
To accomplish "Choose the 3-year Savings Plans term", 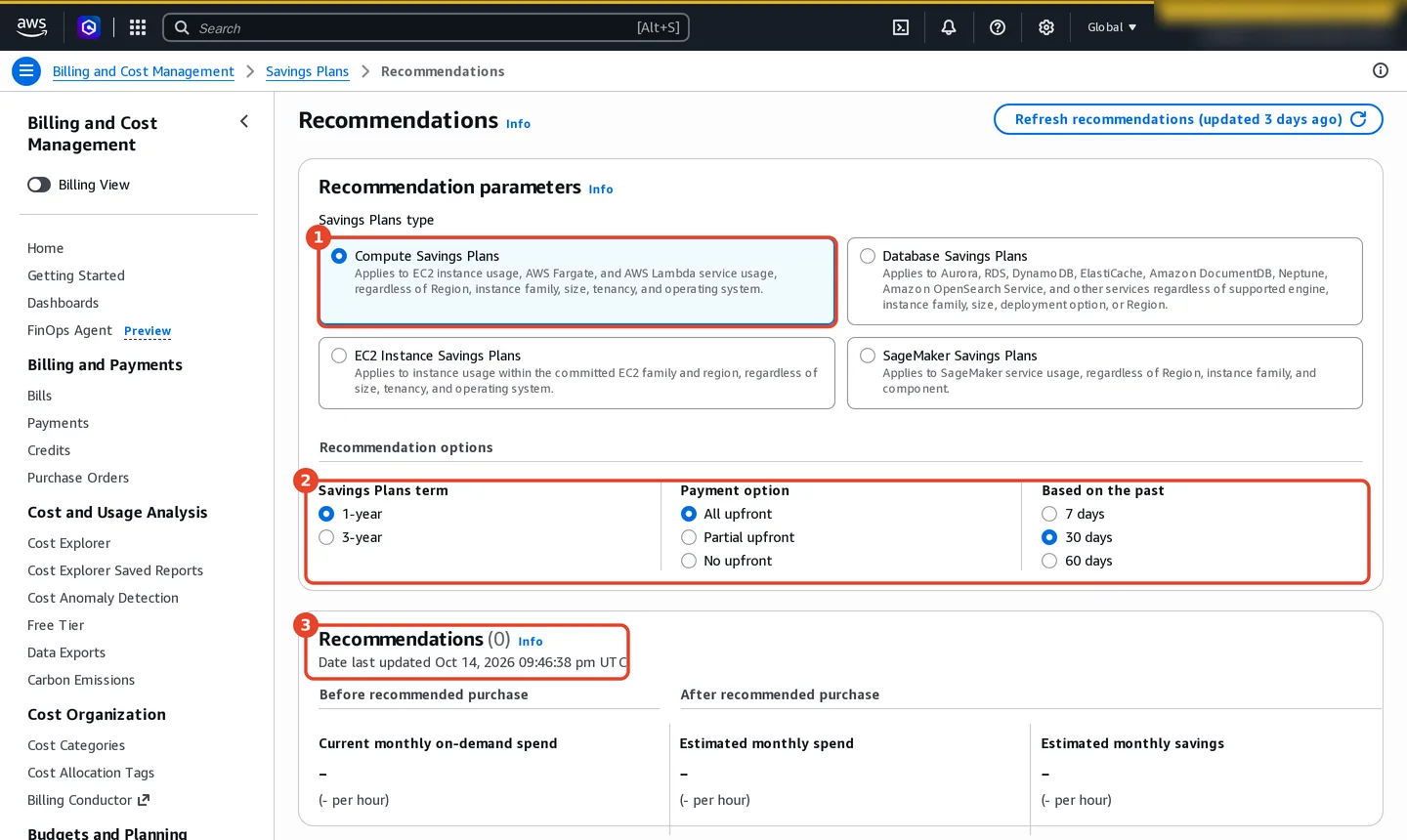I will click(x=326, y=537).
